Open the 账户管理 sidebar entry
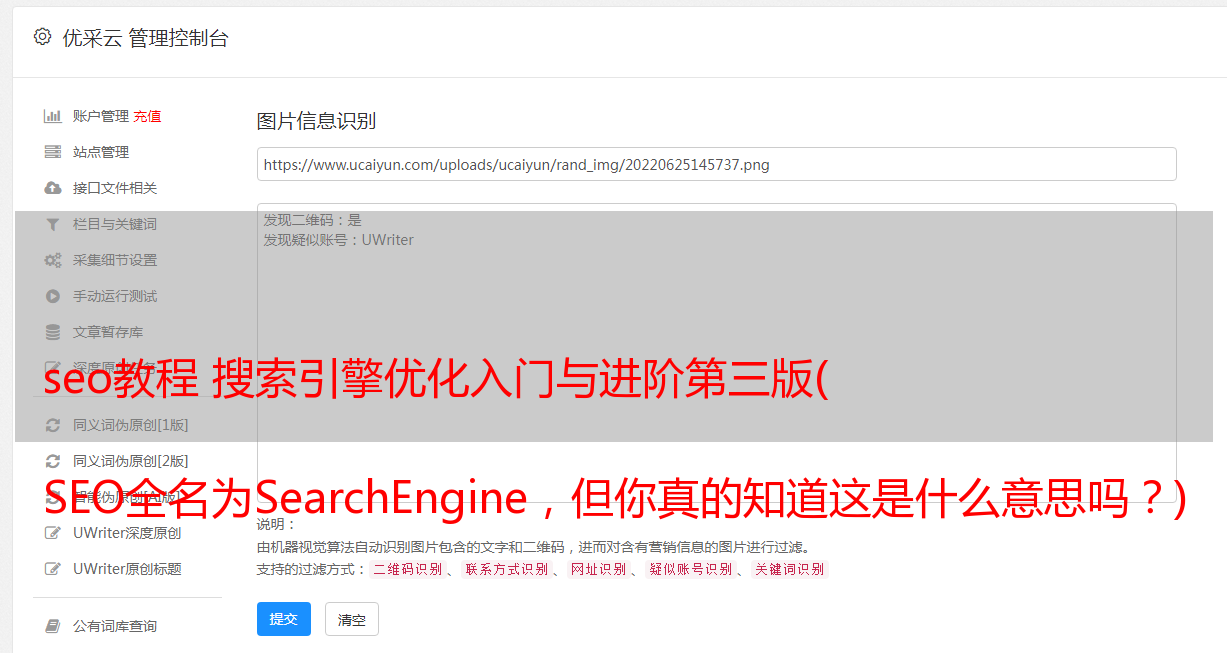This screenshot has width=1227, height=653. point(101,116)
